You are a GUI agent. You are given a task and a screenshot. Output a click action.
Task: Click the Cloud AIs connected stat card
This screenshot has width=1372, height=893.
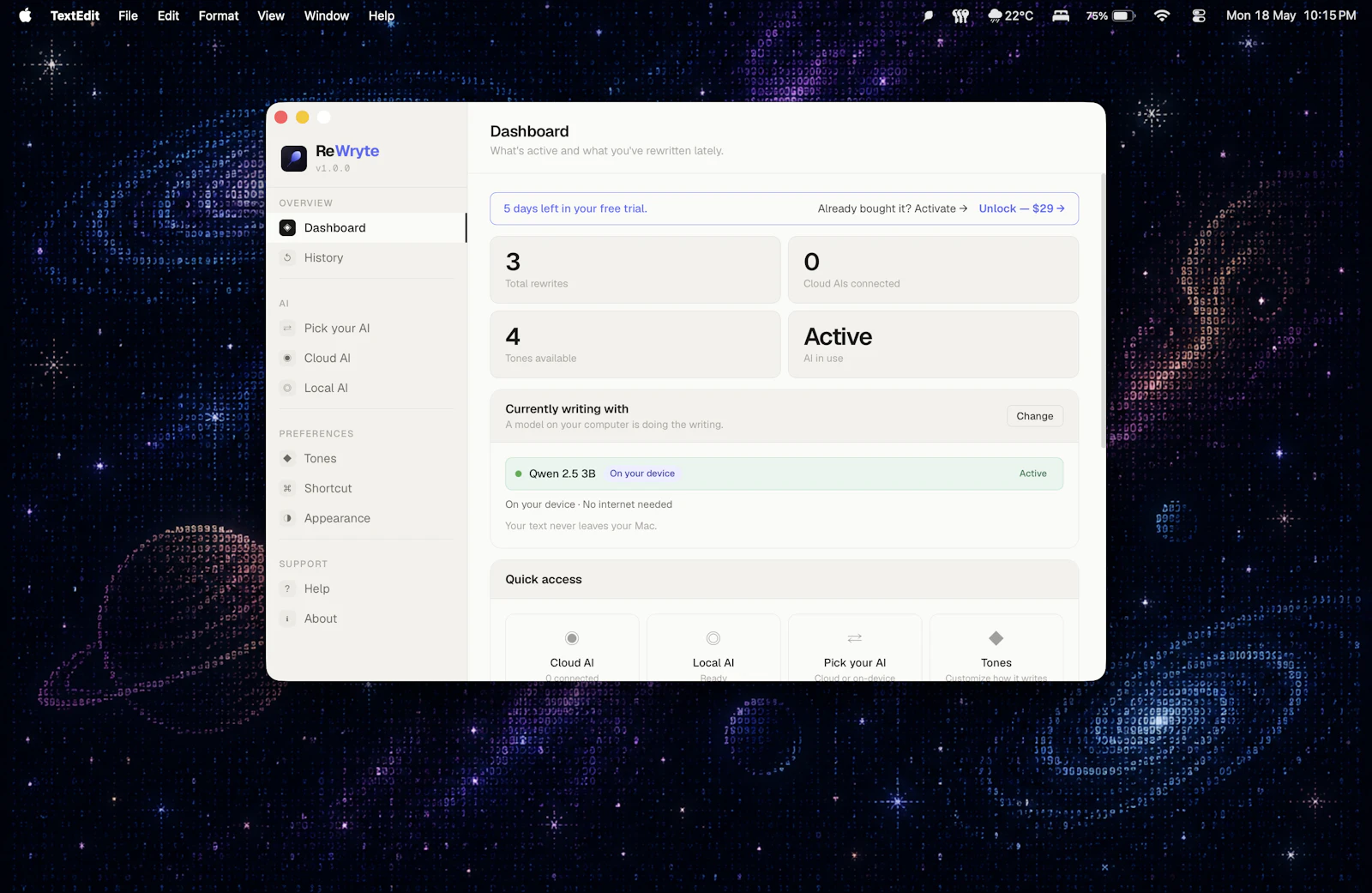point(933,269)
